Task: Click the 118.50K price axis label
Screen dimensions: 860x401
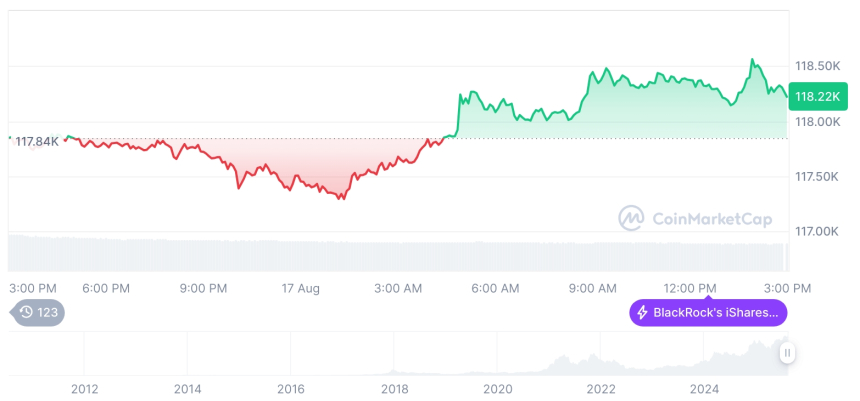Action: pyautogui.click(x=817, y=66)
